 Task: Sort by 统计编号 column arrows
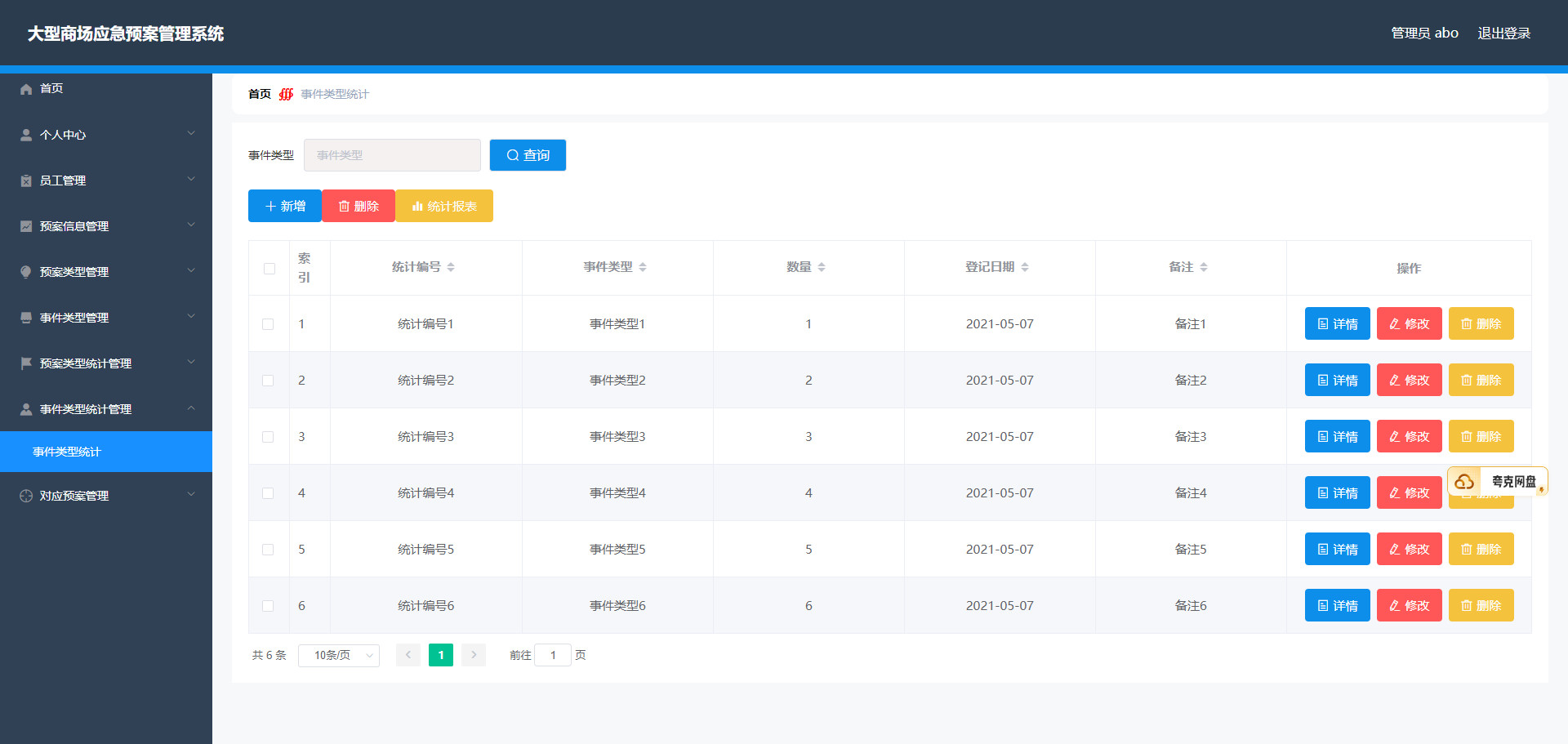451,267
